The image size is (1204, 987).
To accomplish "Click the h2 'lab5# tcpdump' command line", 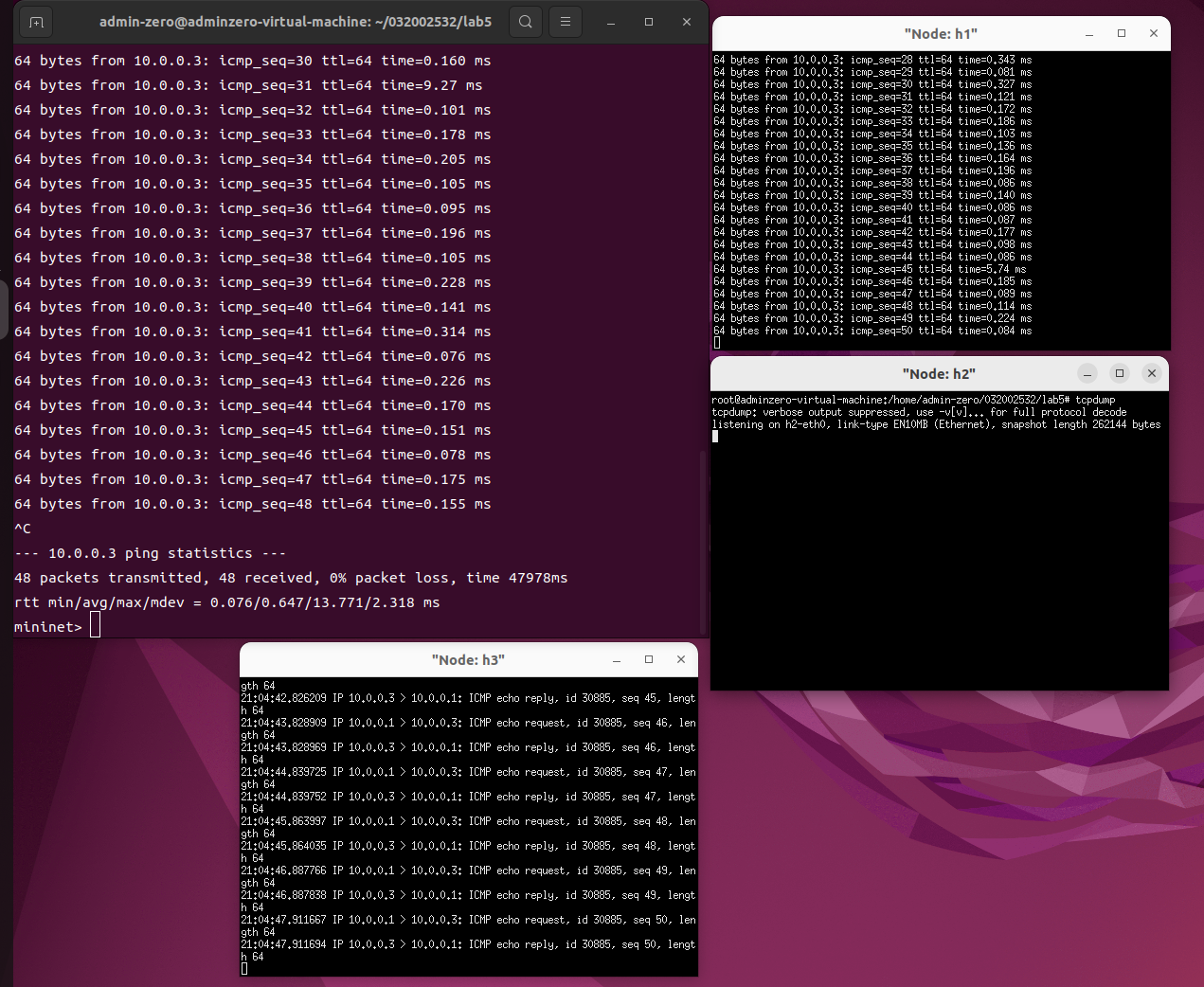I will pos(914,400).
